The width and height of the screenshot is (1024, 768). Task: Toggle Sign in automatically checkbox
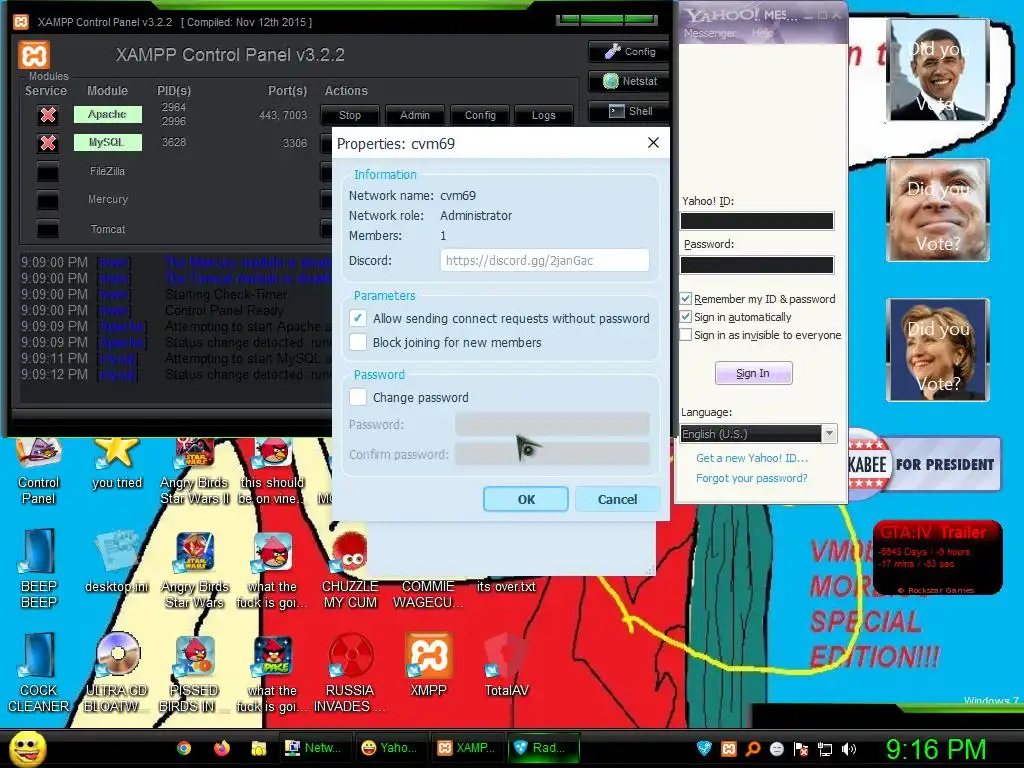pyautogui.click(x=686, y=317)
